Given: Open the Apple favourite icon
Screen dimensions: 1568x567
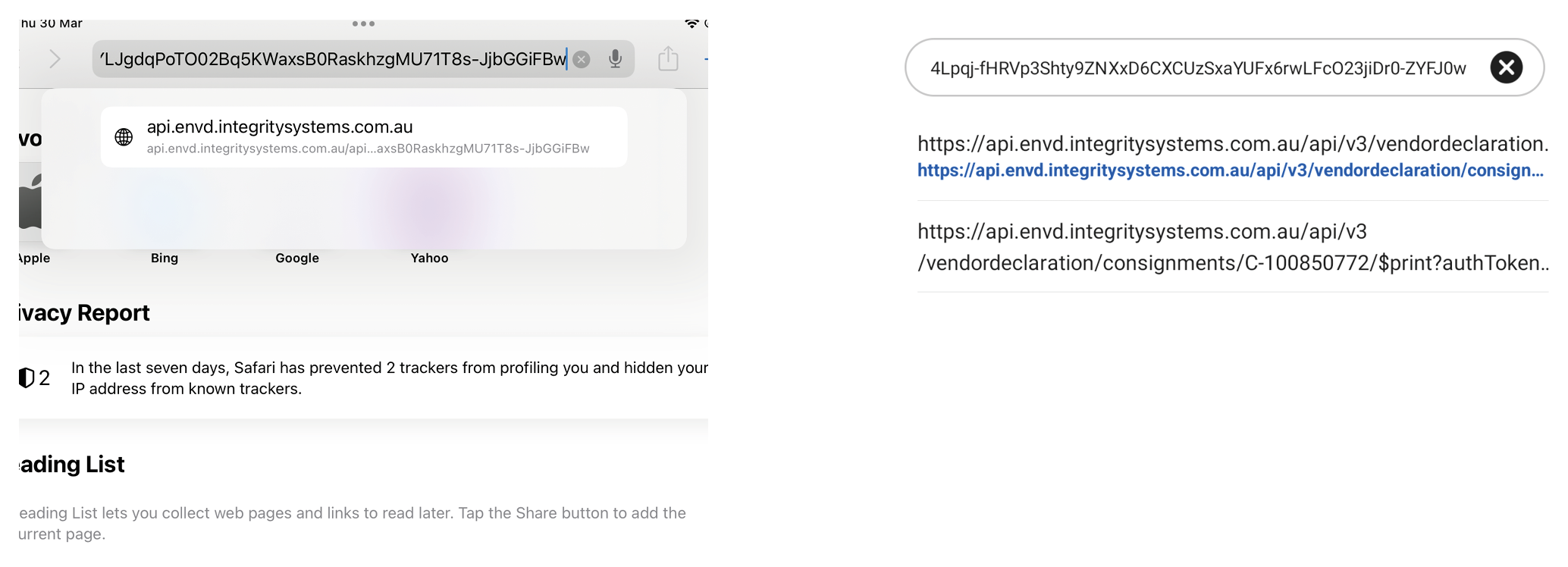Looking at the screenshot, I should click(30, 203).
